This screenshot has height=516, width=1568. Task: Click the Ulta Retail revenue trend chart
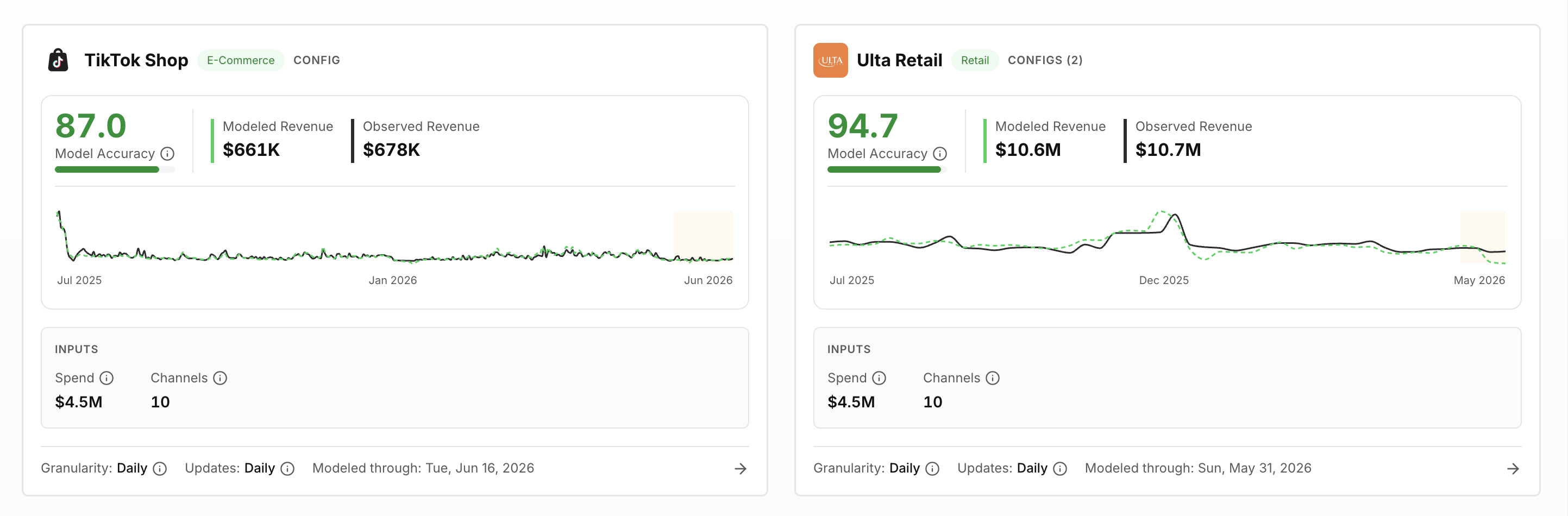pos(1167,238)
